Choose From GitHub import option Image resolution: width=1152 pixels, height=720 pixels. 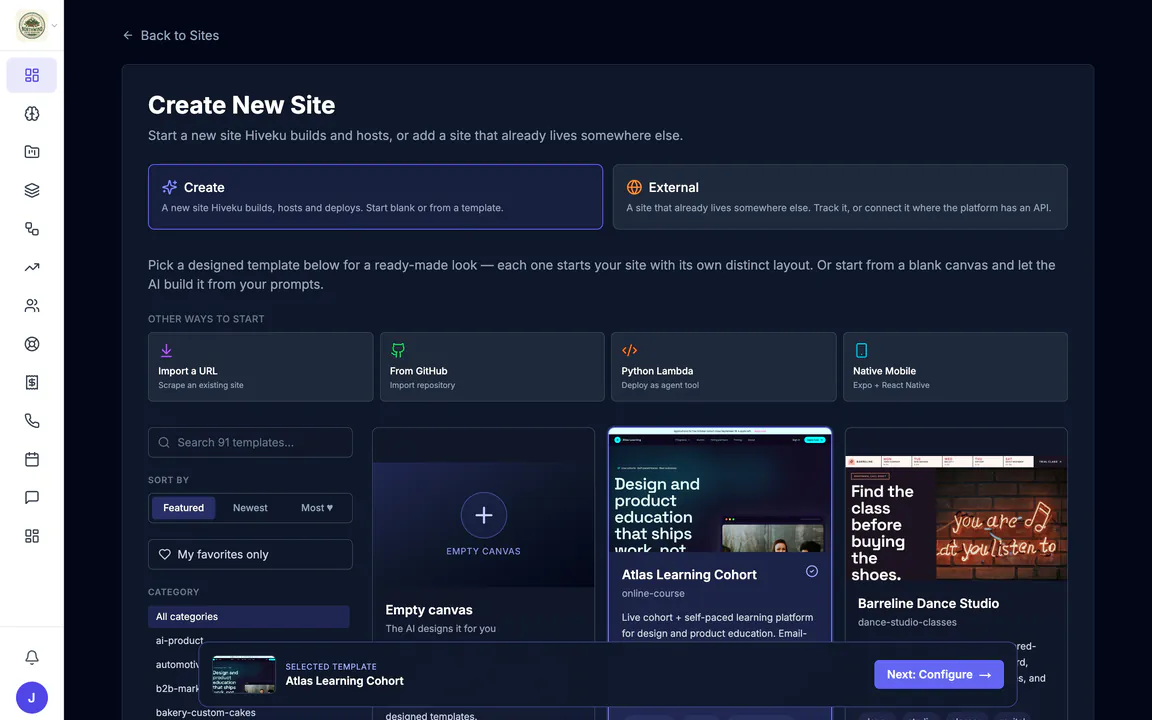(x=492, y=367)
